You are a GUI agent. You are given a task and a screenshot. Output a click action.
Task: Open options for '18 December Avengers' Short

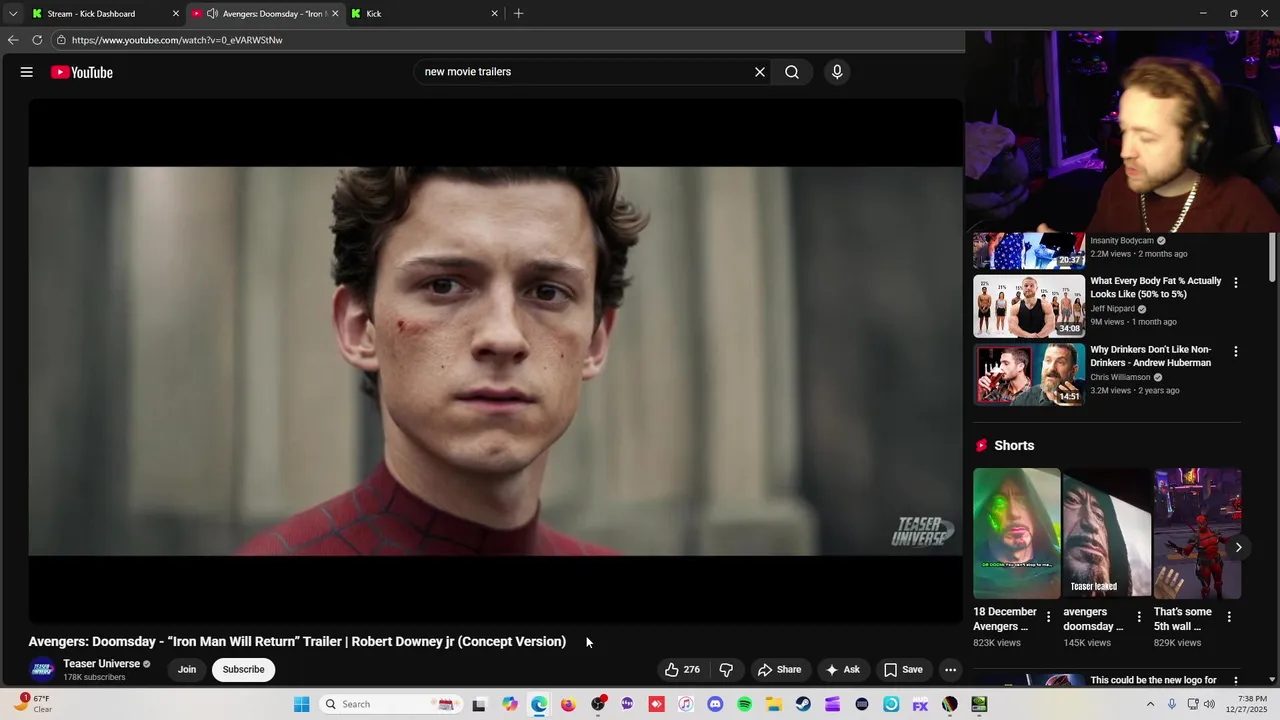(1049, 617)
